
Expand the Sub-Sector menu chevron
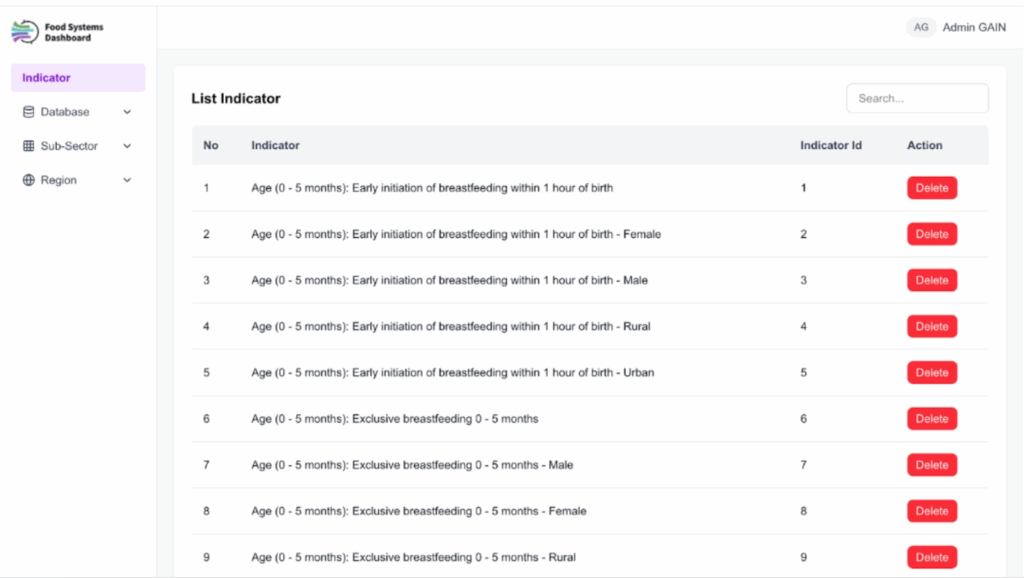coord(127,146)
